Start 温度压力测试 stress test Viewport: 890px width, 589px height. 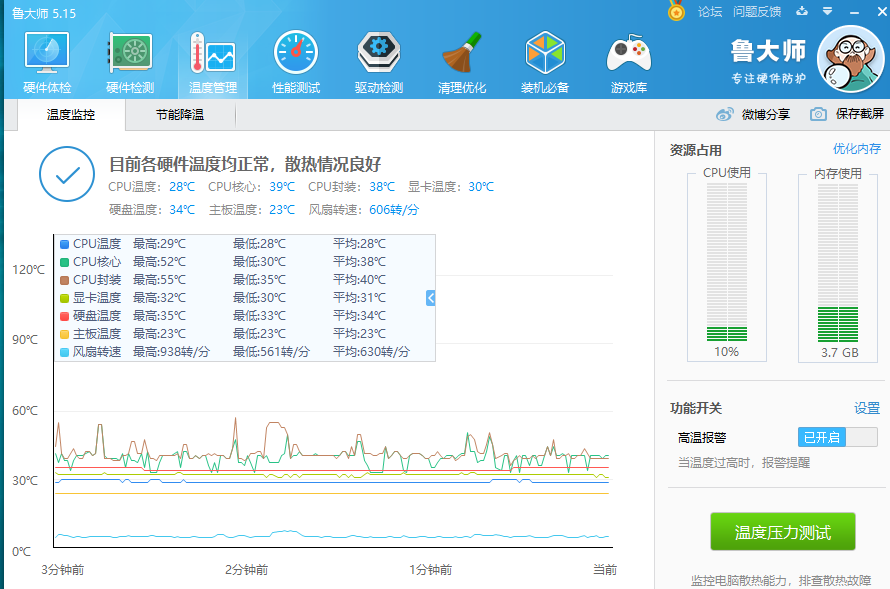(783, 532)
